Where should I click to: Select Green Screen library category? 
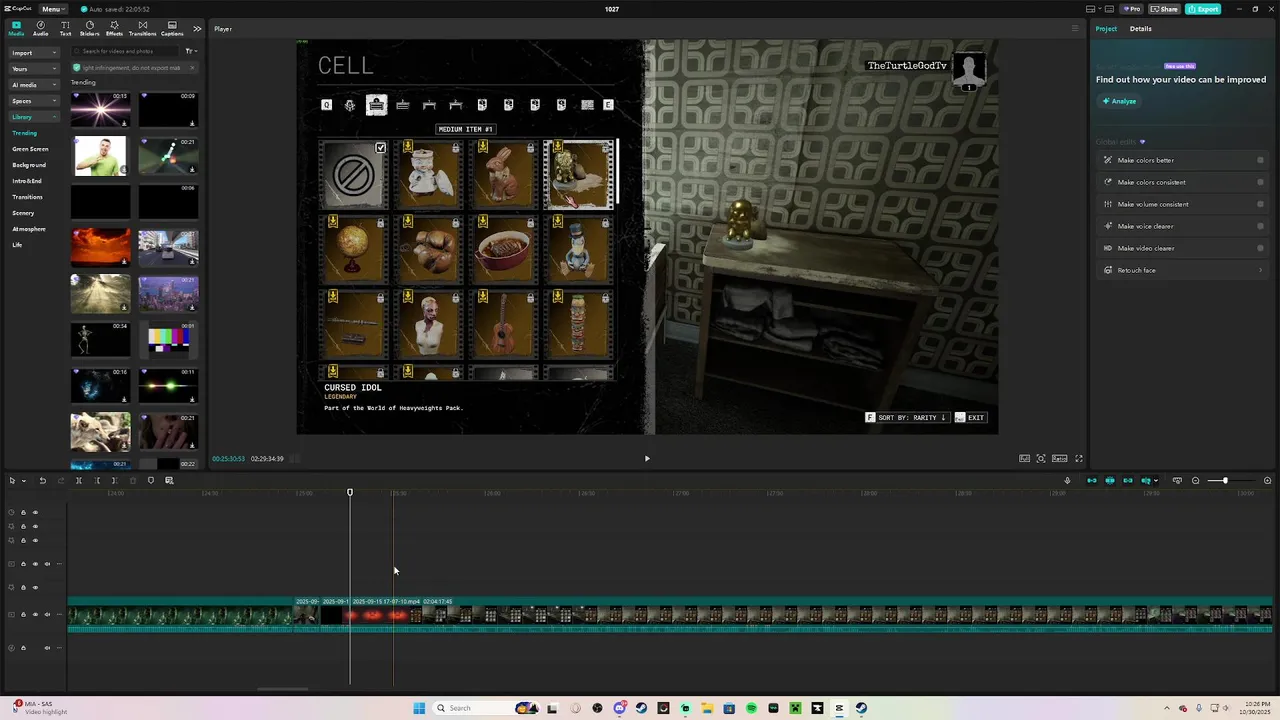pyautogui.click(x=30, y=149)
